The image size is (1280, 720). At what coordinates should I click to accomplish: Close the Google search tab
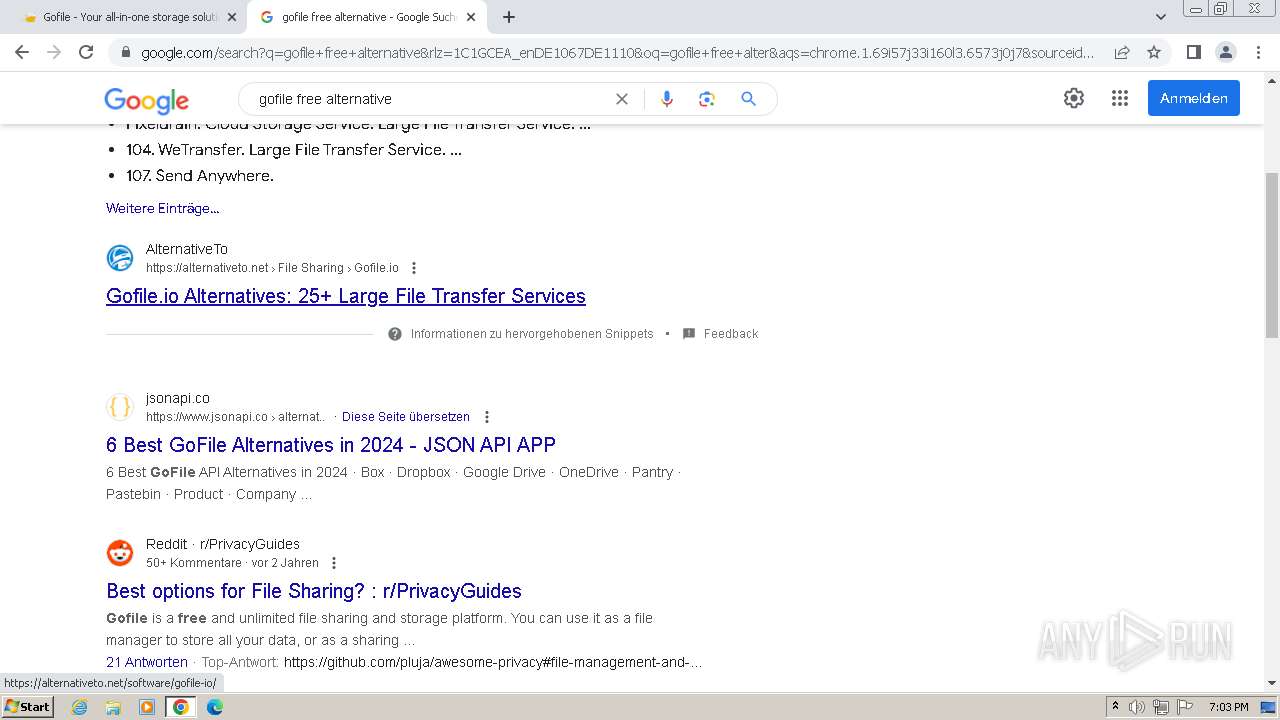coord(471,17)
